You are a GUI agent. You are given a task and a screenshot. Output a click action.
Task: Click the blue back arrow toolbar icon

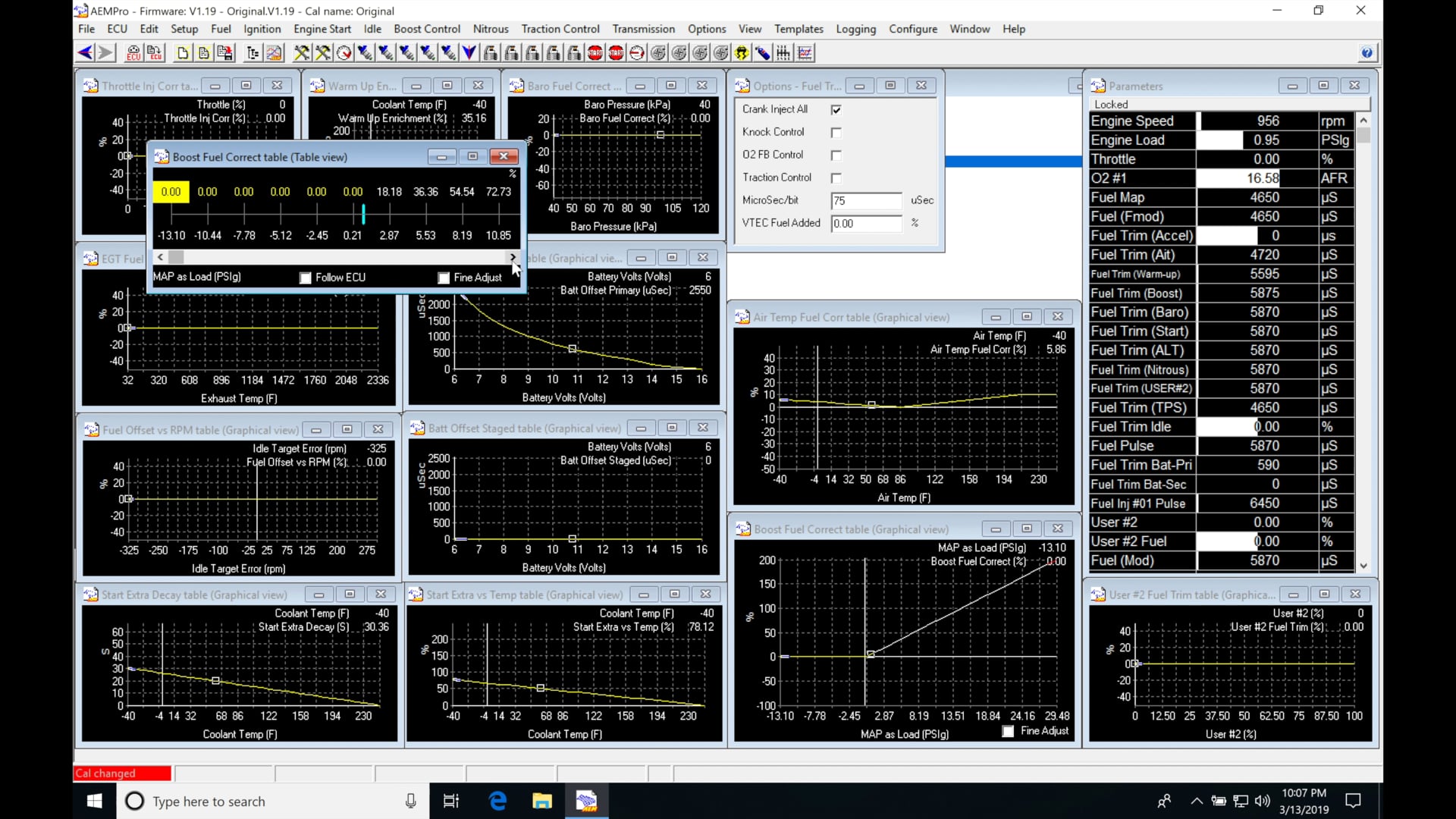coord(85,53)
